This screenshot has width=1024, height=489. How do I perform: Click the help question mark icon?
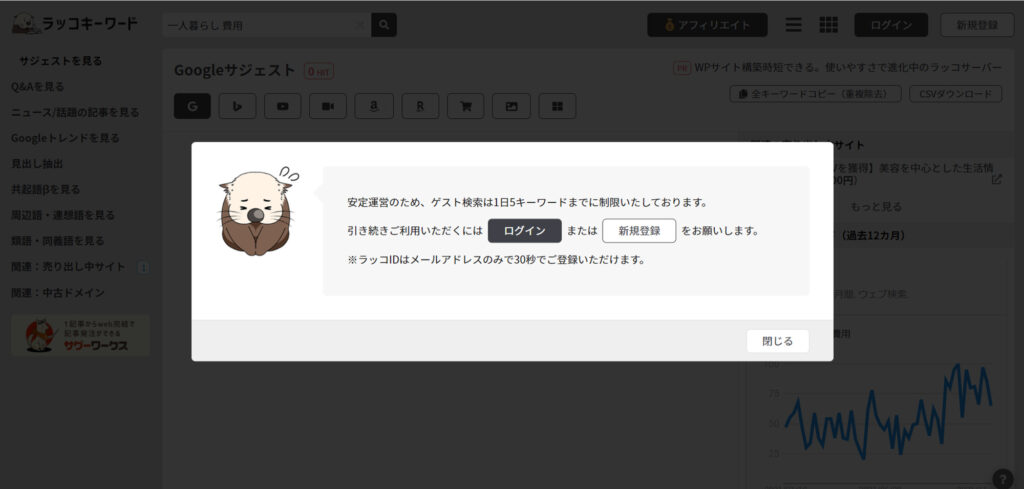click(1002, 478)
